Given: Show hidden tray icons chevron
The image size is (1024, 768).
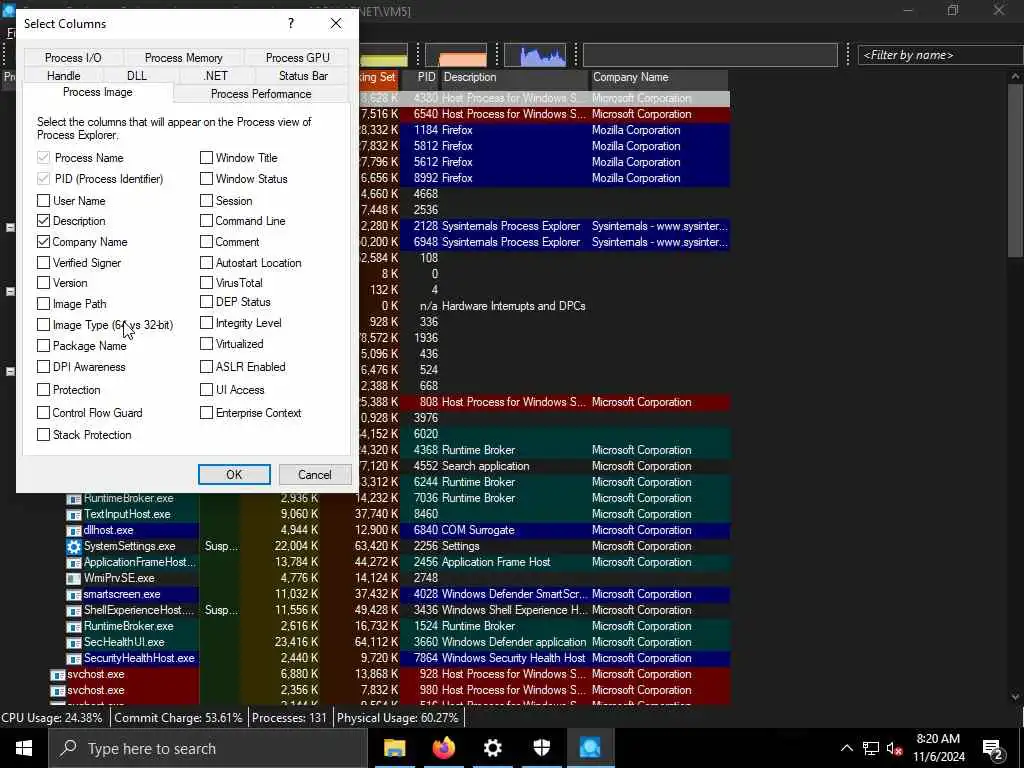Looking at the screenshot, I should click(846, 749).
